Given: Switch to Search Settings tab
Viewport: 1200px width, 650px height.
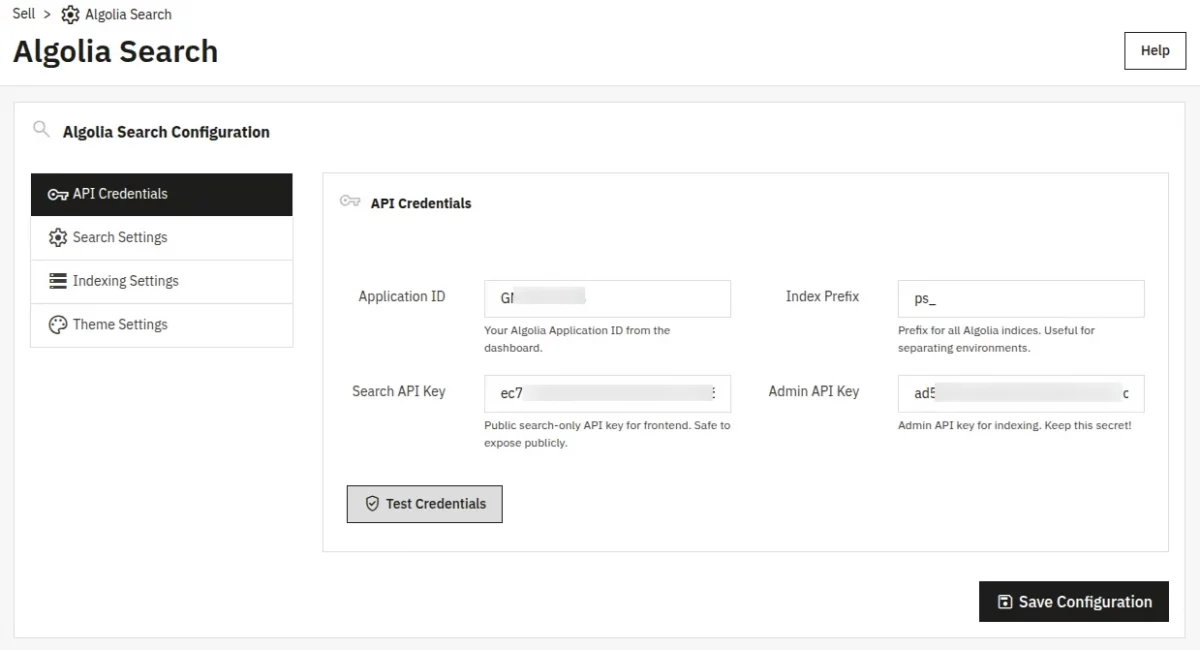Looking at the screenshot, I should [x=161, y=238].
